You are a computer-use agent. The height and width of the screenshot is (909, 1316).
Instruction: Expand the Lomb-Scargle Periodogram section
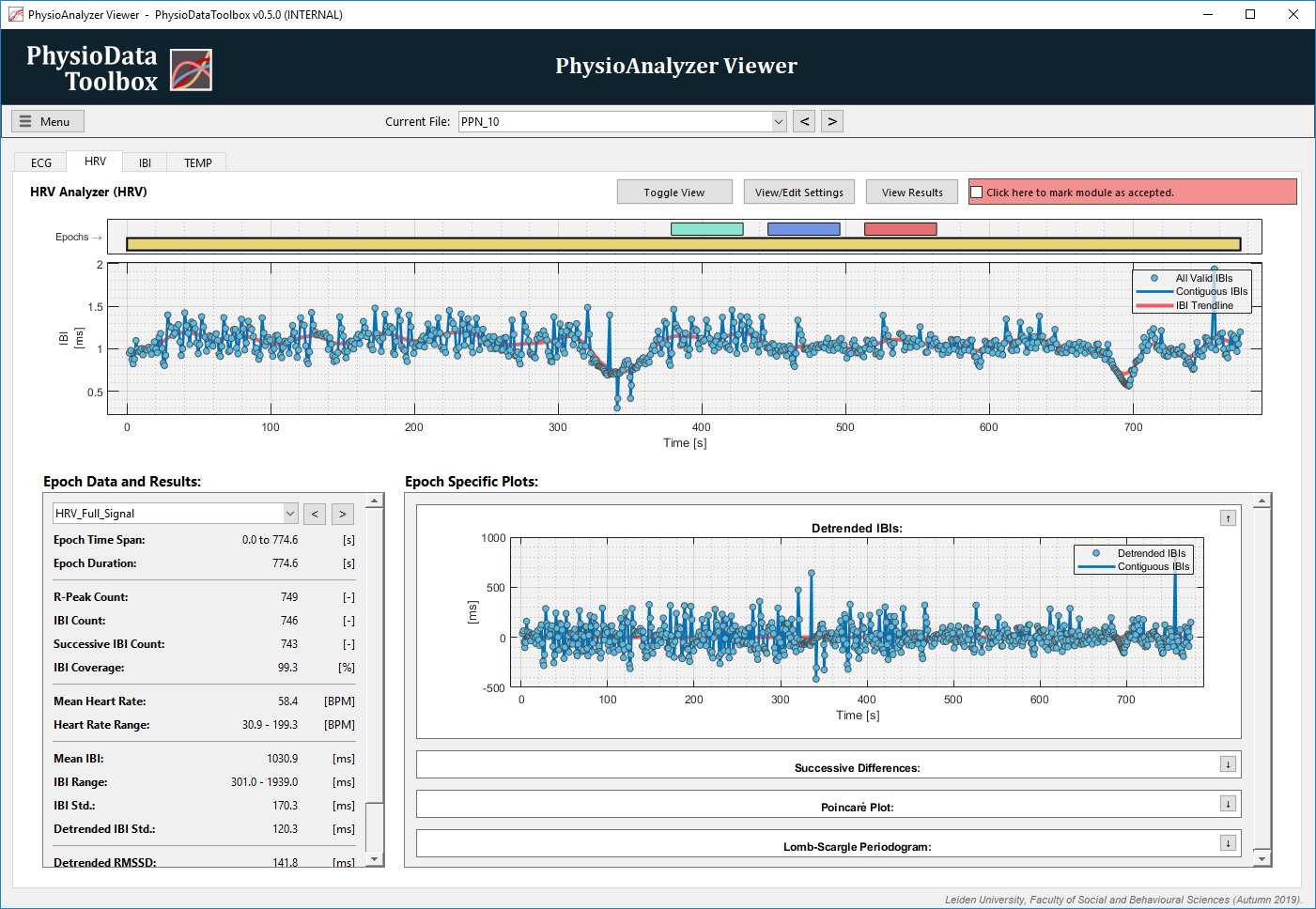1228,843
